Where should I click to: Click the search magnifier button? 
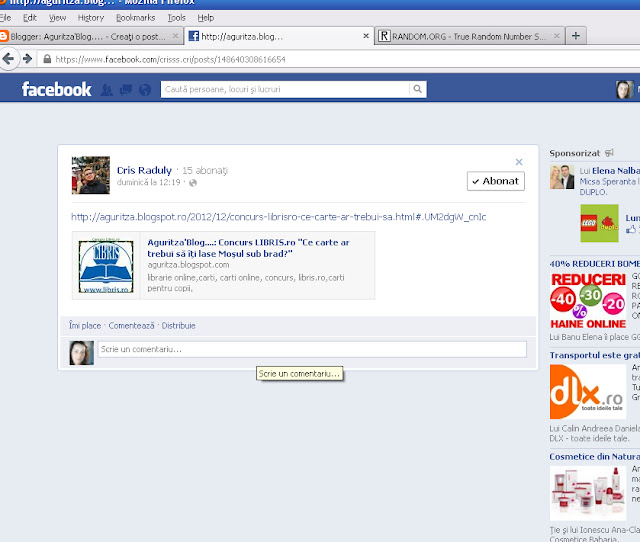point(418,89)
